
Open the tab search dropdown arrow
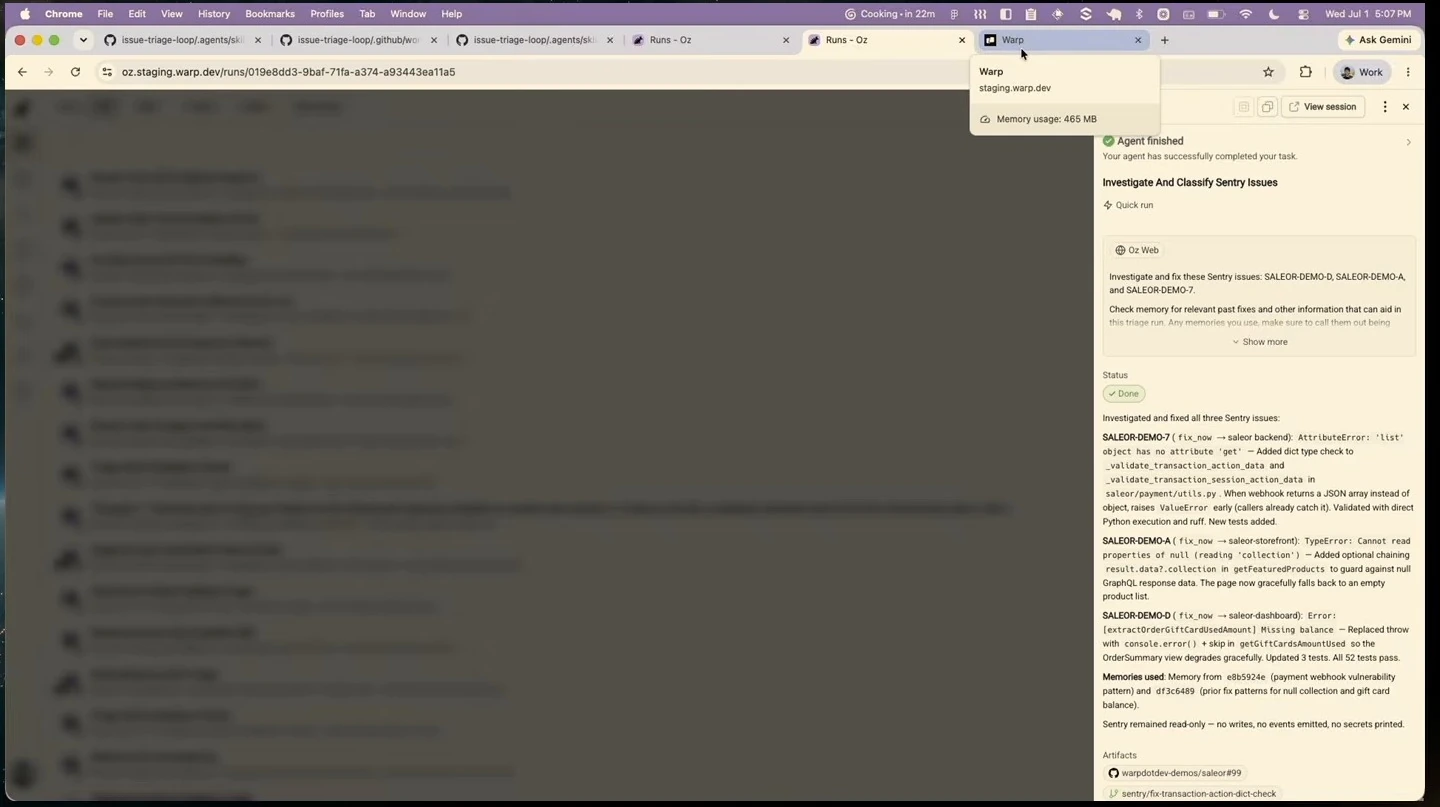83,40
